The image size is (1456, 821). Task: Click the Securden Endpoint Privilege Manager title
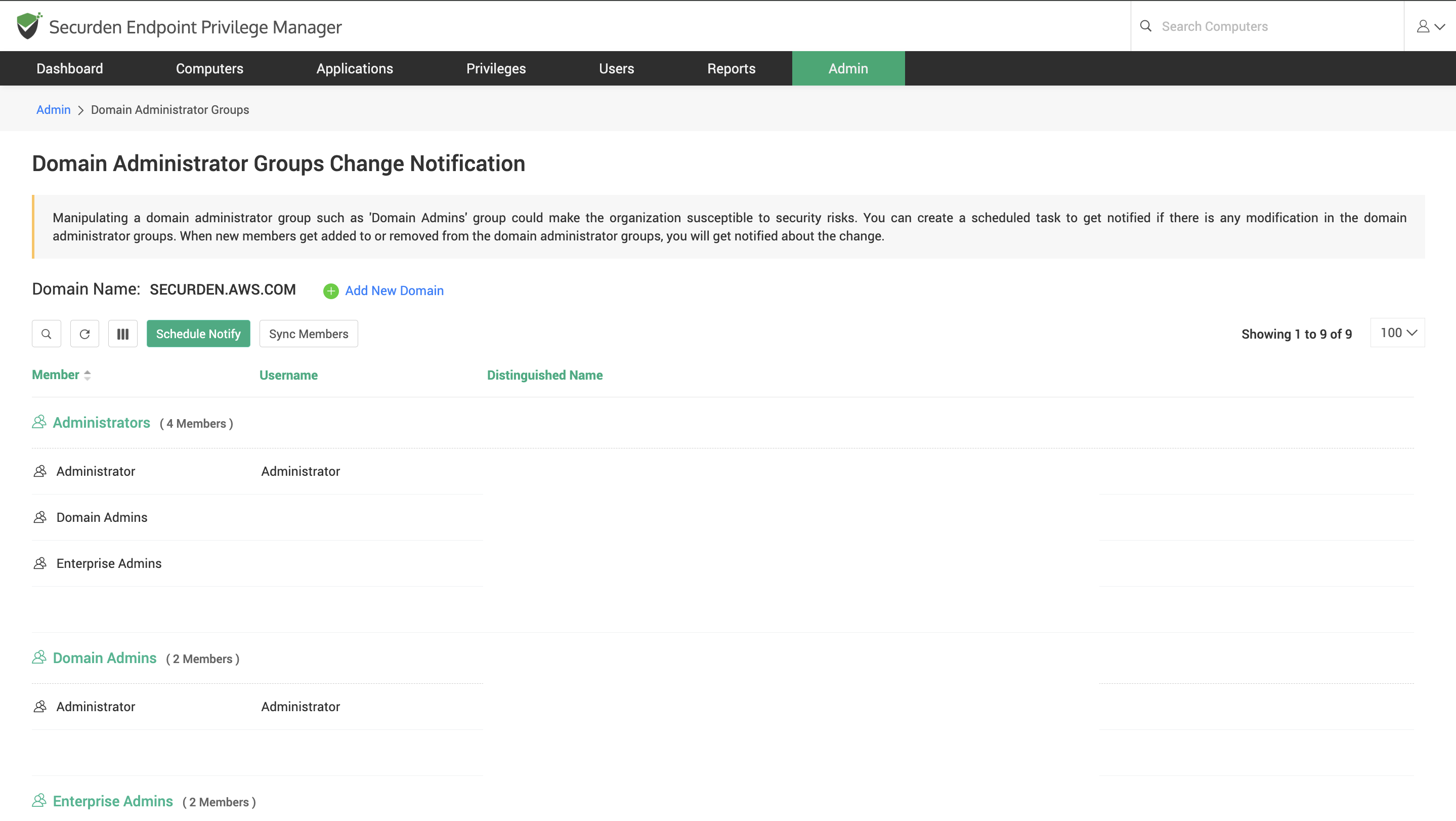(196, 27)
